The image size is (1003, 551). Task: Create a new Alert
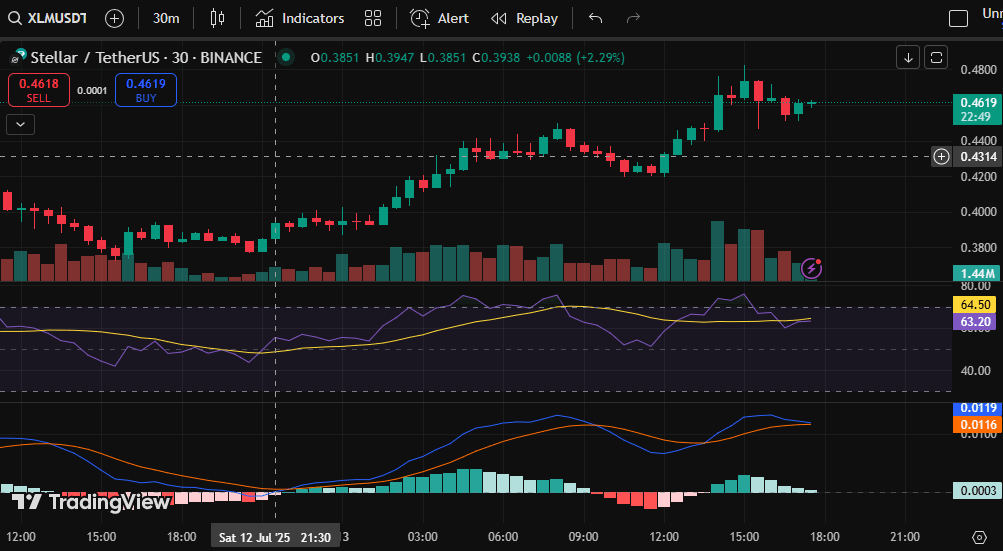point(440,18)
